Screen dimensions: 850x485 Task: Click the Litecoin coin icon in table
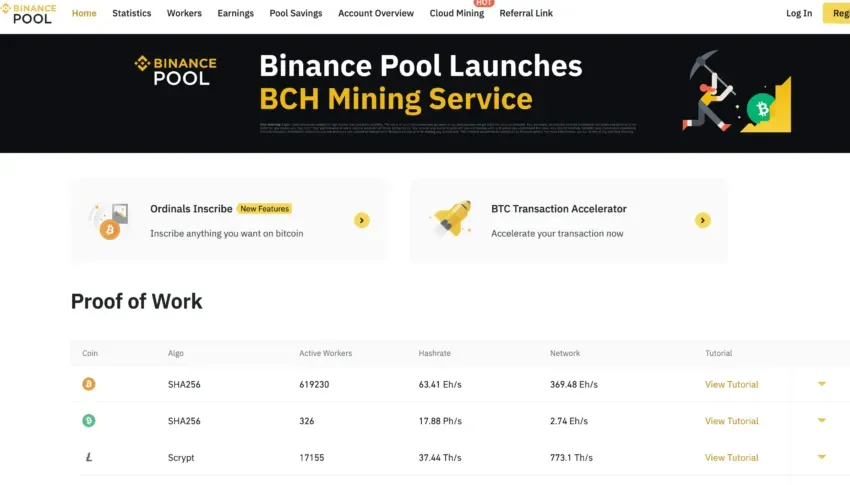pos(89,457)
